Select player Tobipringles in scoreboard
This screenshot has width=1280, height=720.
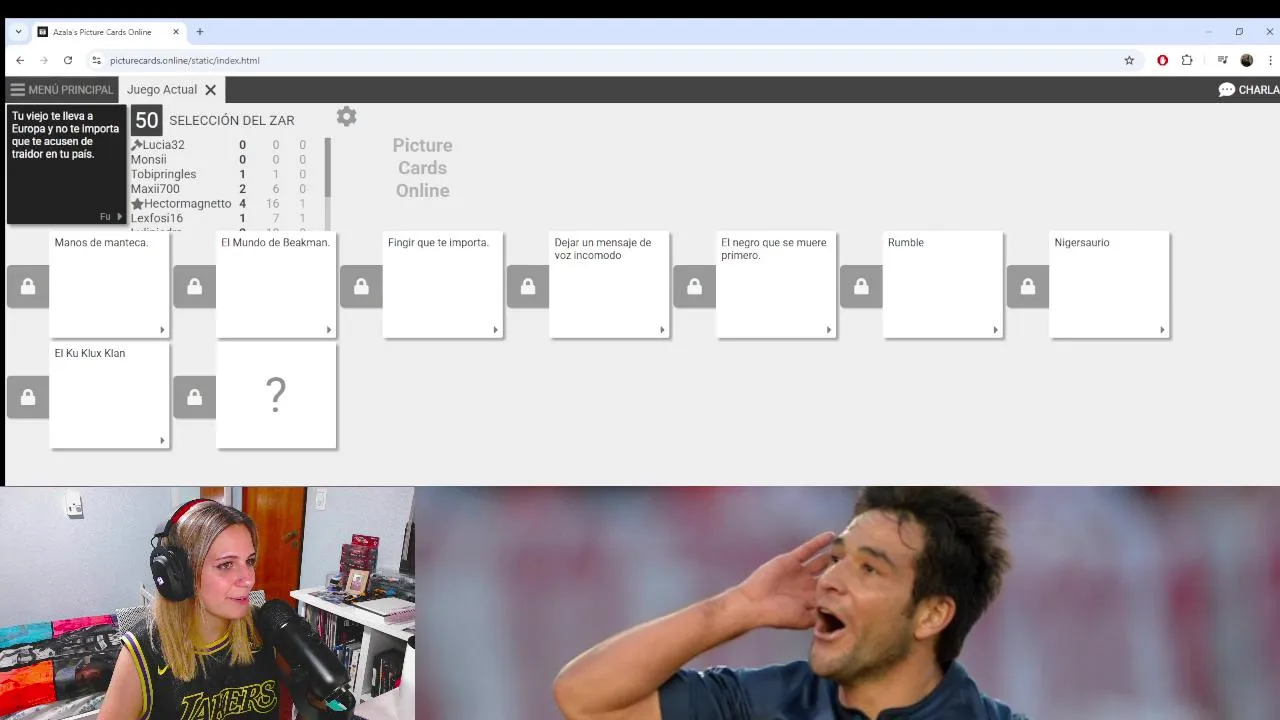click(163, 174)
